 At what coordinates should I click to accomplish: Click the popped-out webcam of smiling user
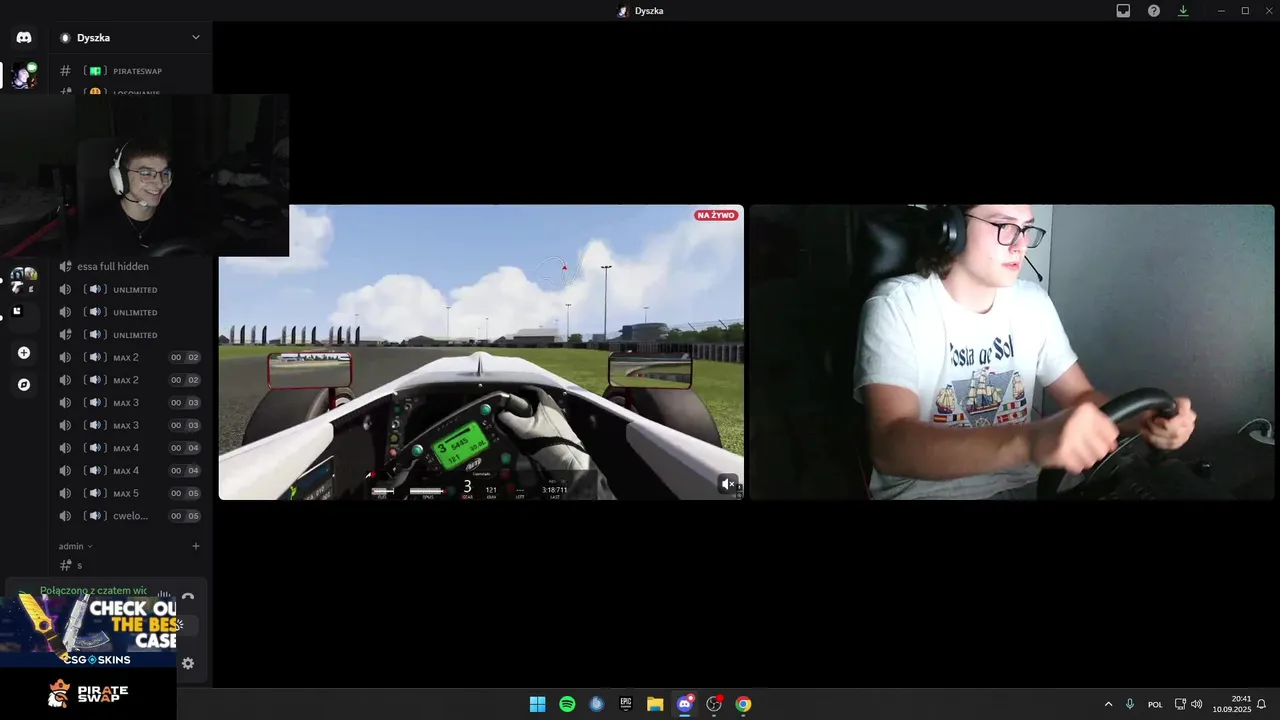tap(144, 176)
